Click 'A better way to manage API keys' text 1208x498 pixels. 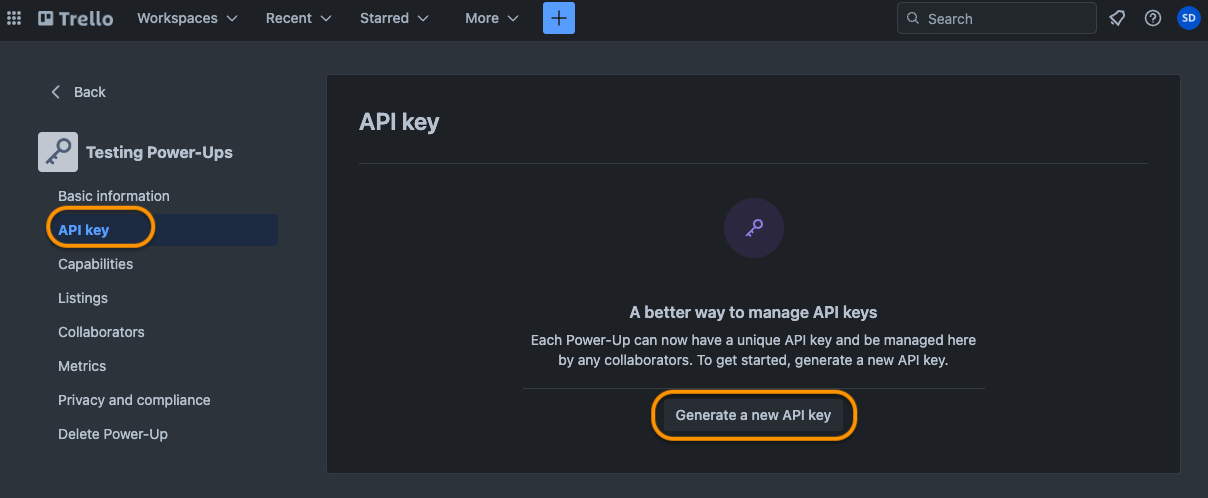(x=753, y=312)
